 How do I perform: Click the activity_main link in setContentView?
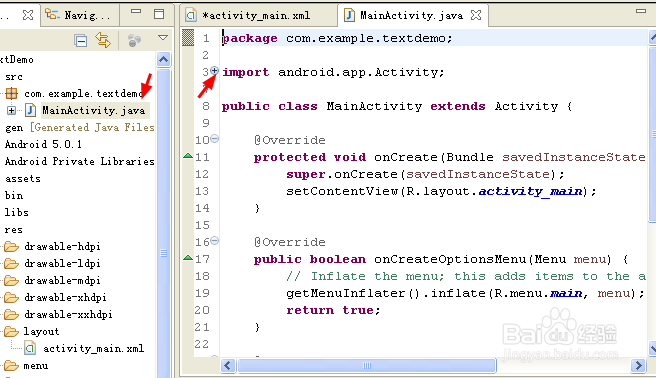click(x=530, y=191)
